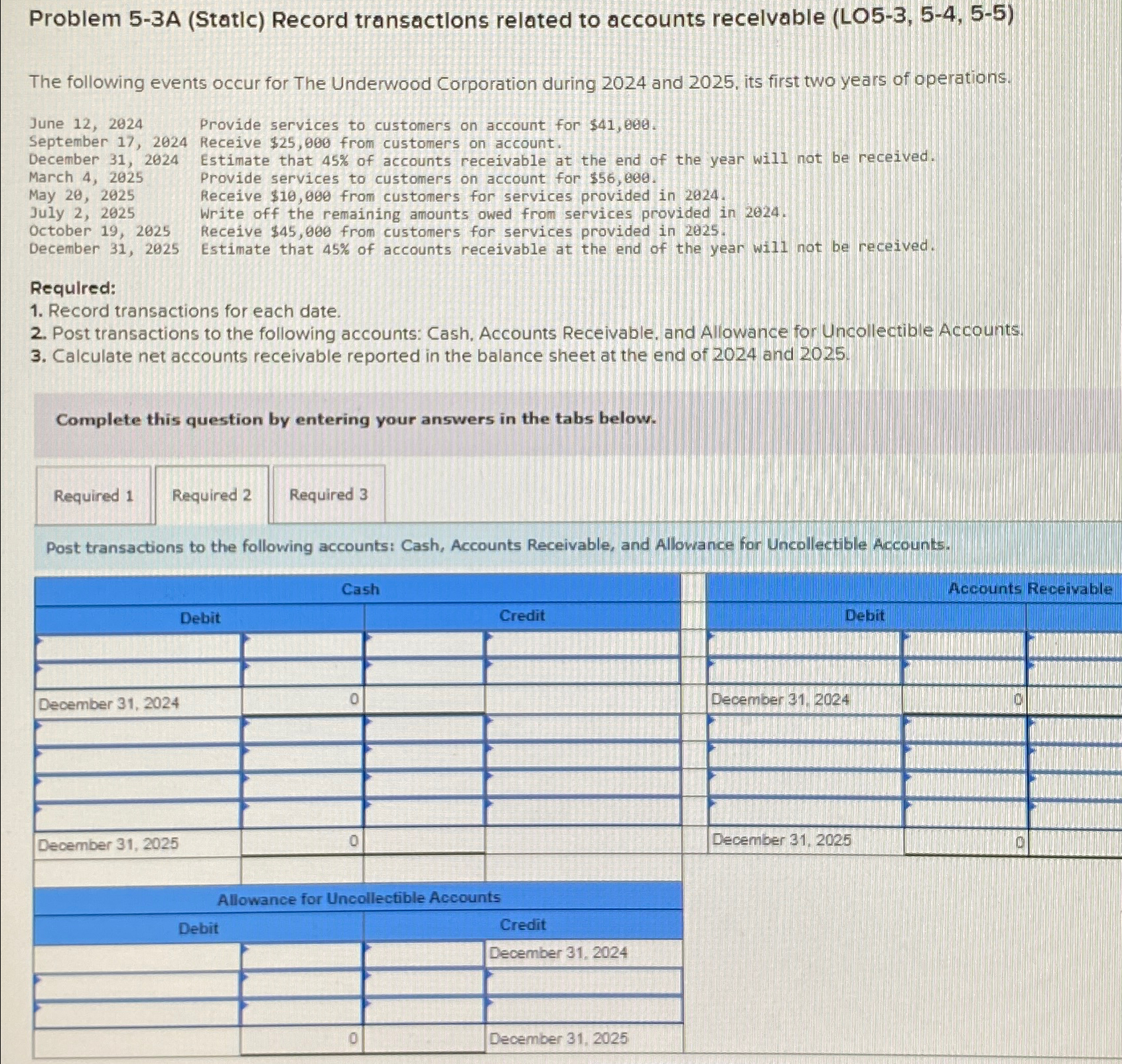Switch to the Required 3 tab
Image resolution: width=1122 pixels, height=1064 pixels.
click(330, 496)
